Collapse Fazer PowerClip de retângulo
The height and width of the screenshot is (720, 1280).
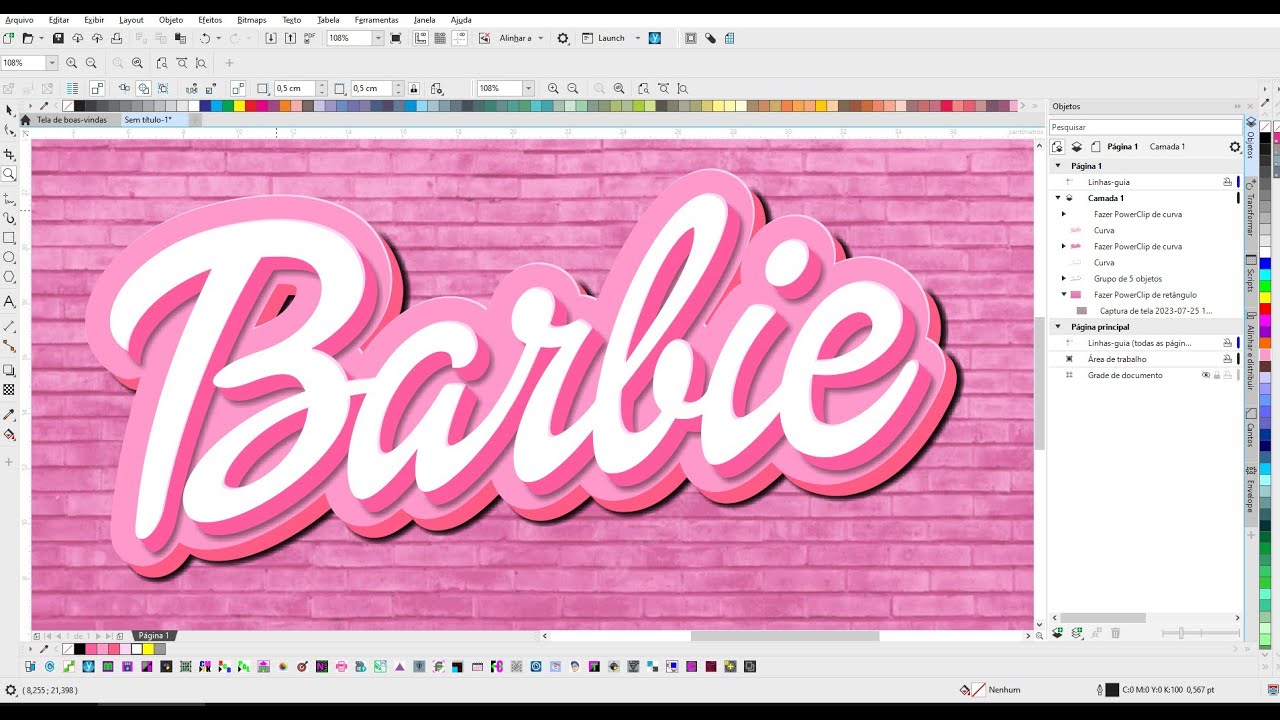(x=1063, y=294)
